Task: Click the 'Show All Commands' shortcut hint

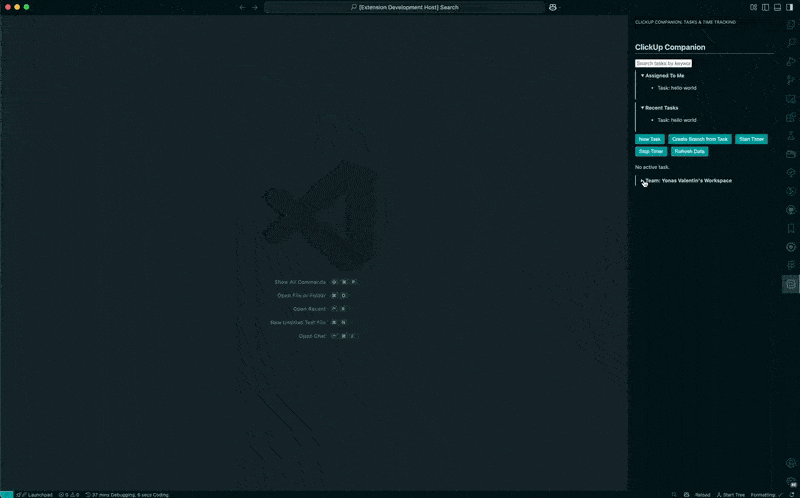Action: click(300, 282)
